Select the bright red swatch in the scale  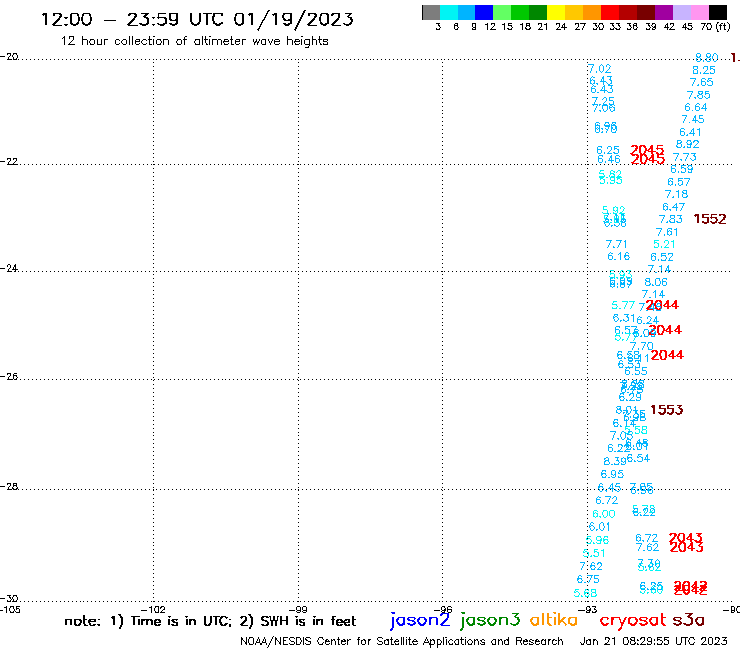tap(610, 12)
